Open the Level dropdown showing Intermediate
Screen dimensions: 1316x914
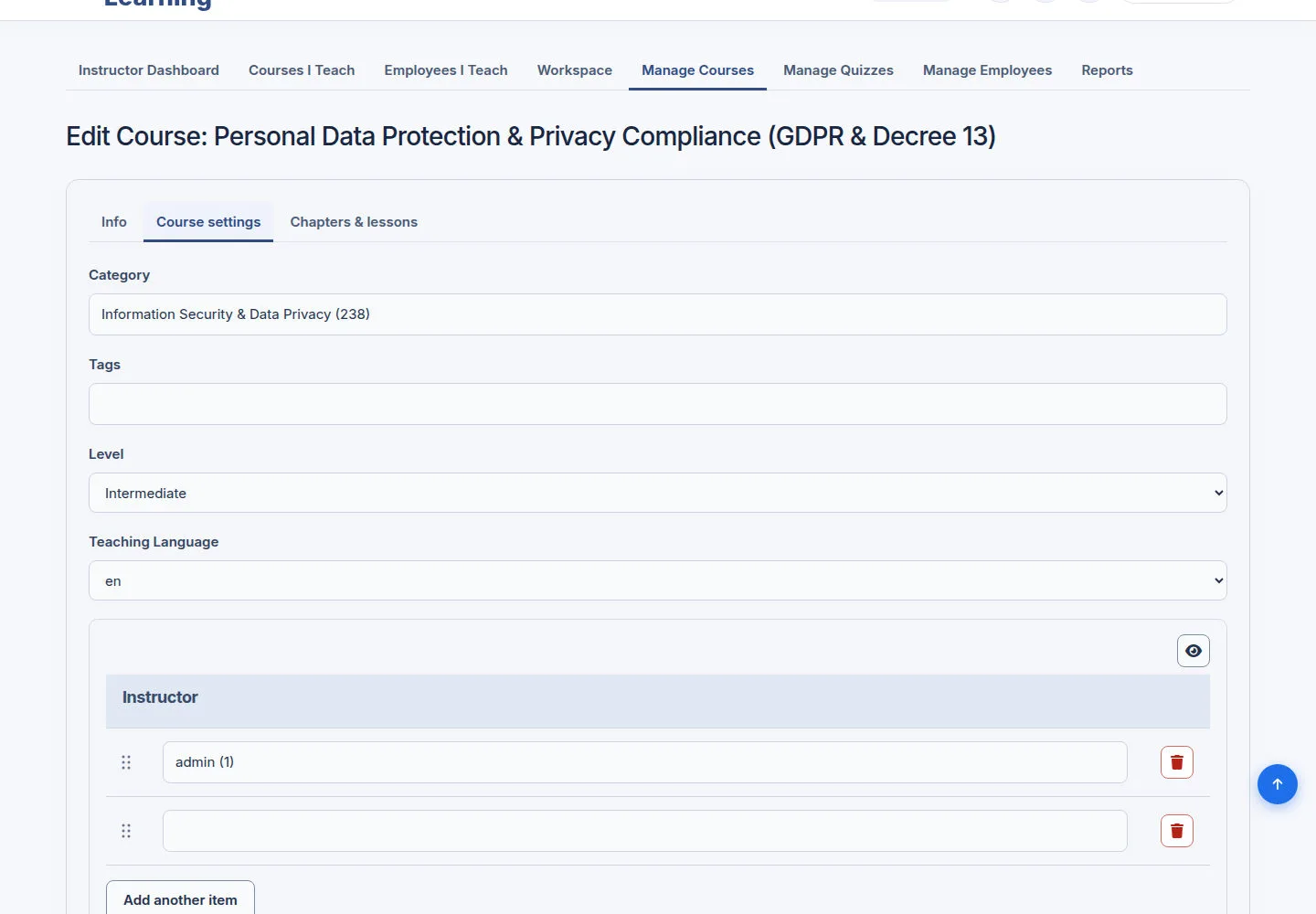click(x=658, y=493)
